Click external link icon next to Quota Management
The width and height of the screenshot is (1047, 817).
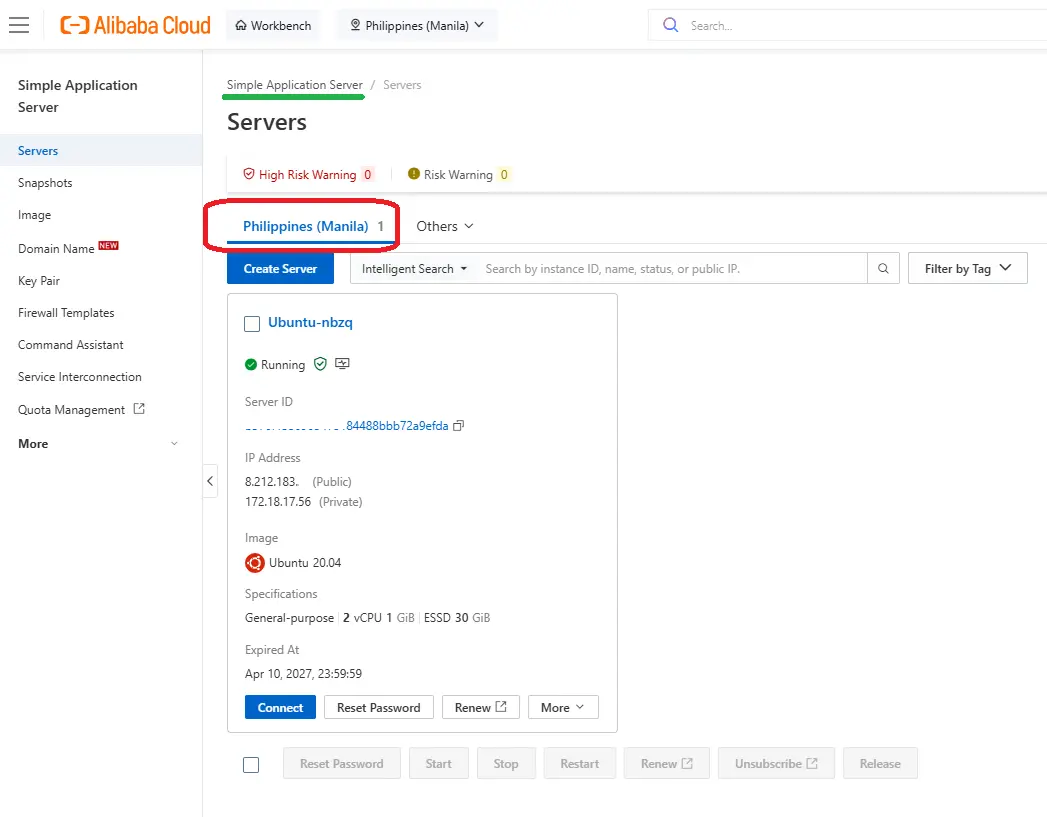tap(139, 408)
